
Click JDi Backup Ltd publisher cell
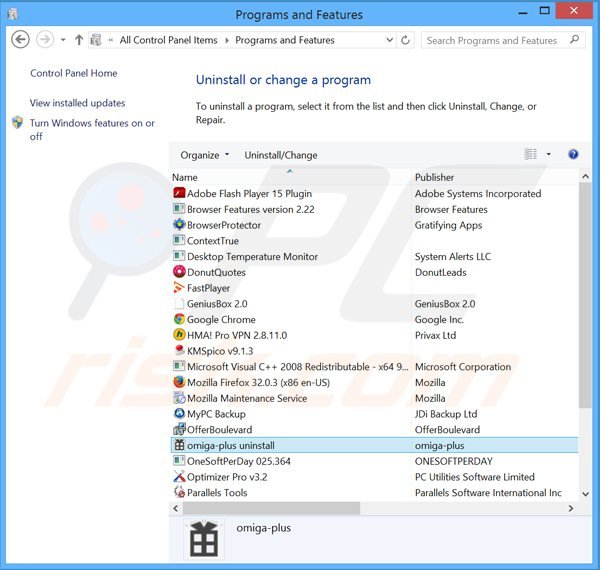click(x=446, y=414)
